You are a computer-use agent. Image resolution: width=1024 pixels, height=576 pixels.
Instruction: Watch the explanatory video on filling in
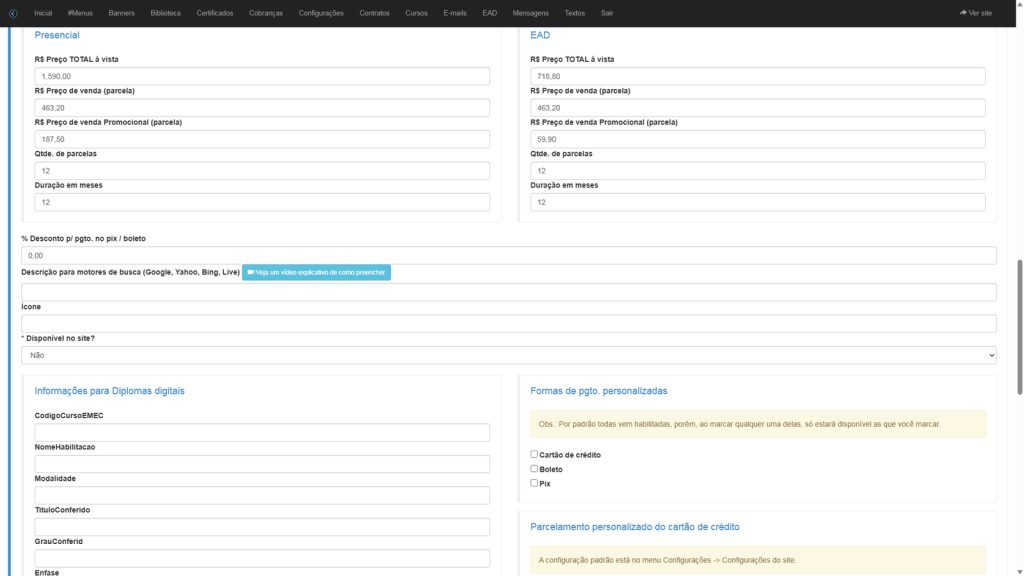click(x=316, y=272)
